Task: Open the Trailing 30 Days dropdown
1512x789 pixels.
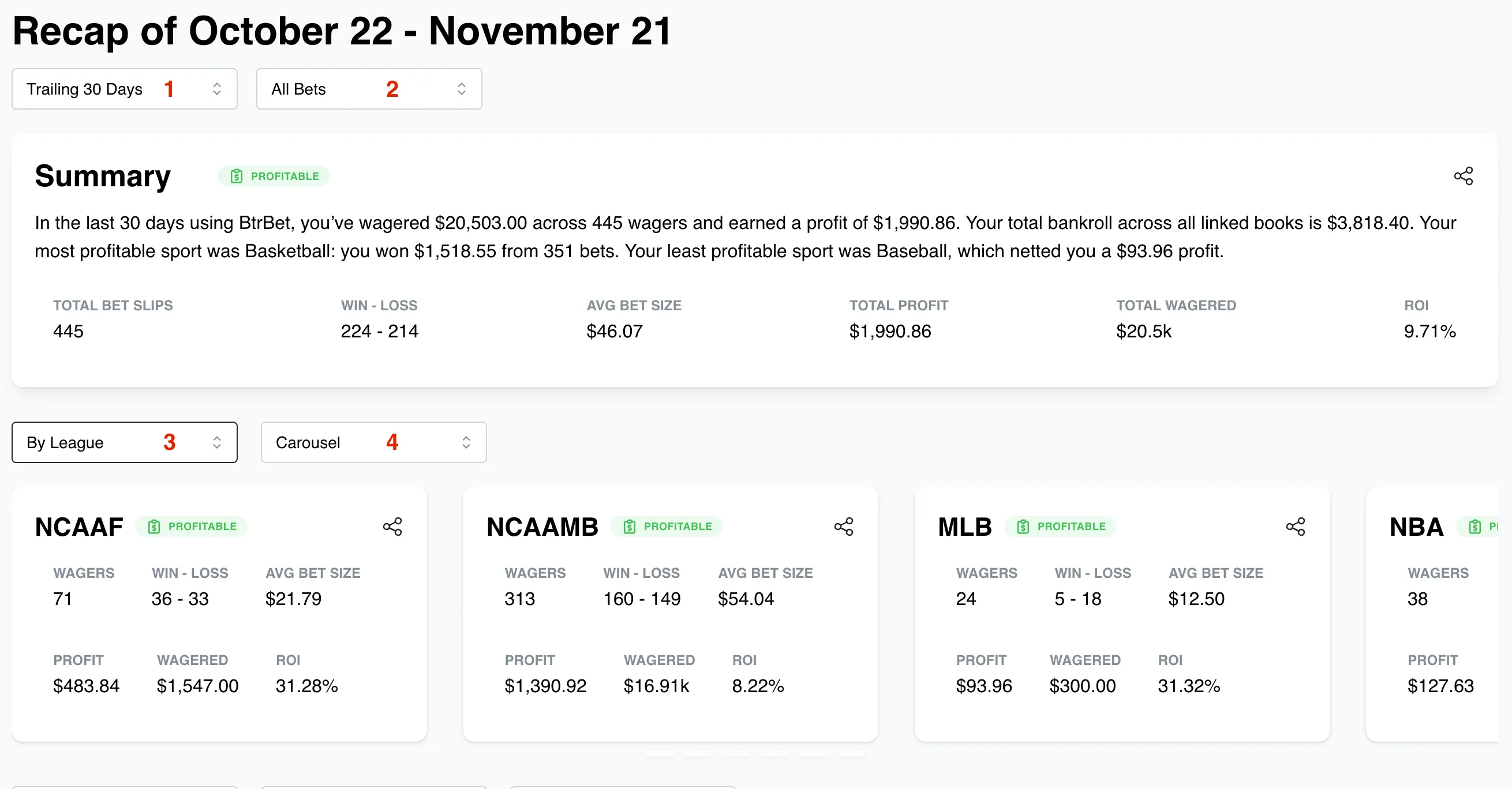Action: click(125, 89)
